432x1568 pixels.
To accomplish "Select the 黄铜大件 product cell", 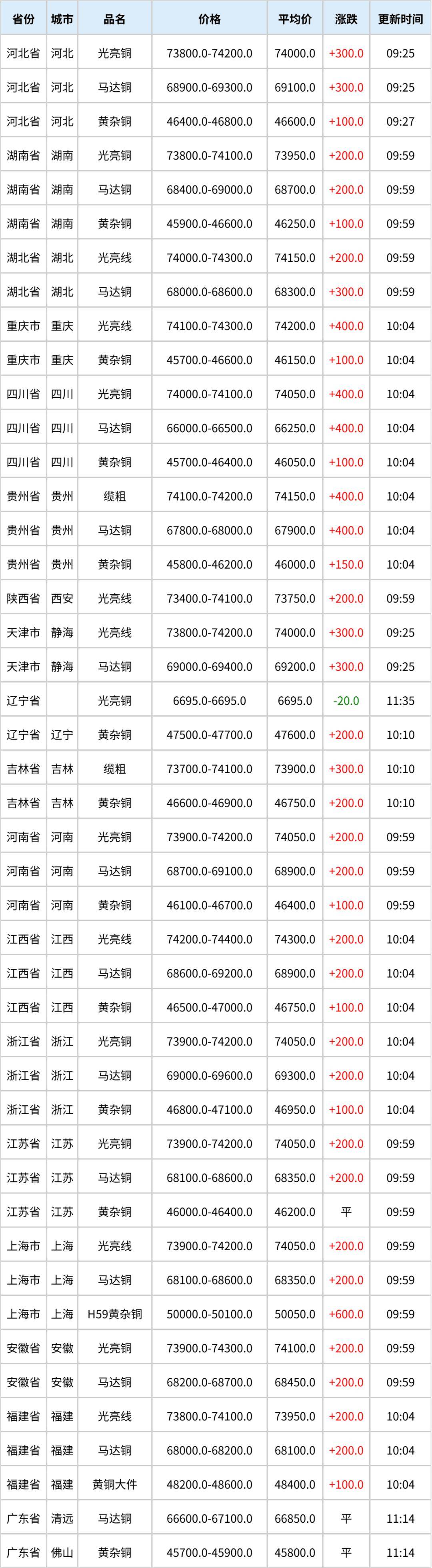I will tap(114, 1485).
